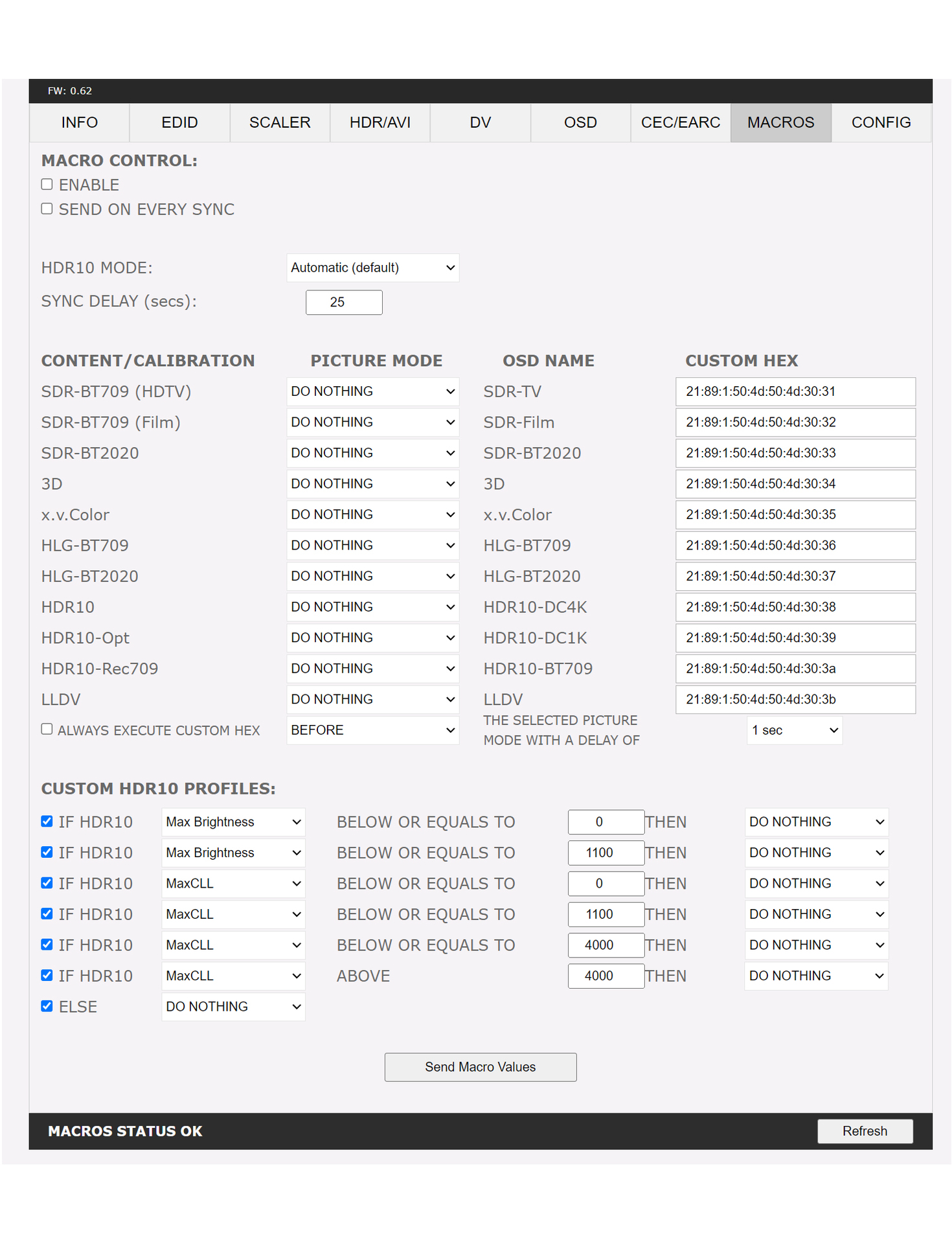Open THEN action dropdown in ABOVE row

point(816,976)
